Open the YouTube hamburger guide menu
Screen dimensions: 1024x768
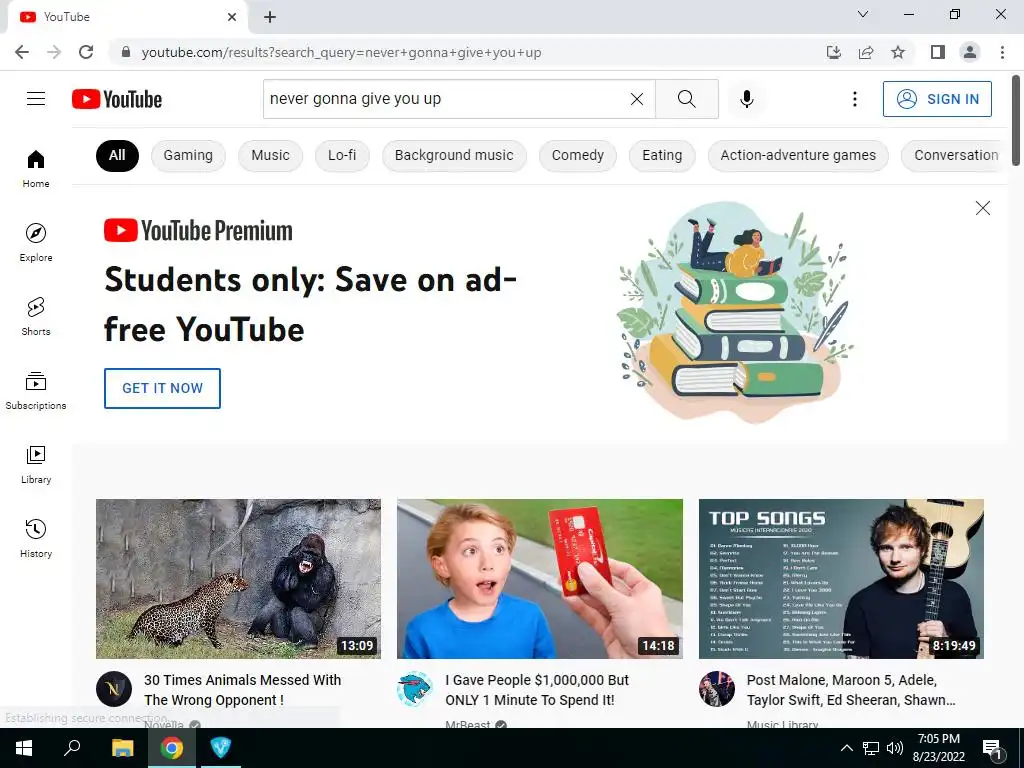pos(36,99)
